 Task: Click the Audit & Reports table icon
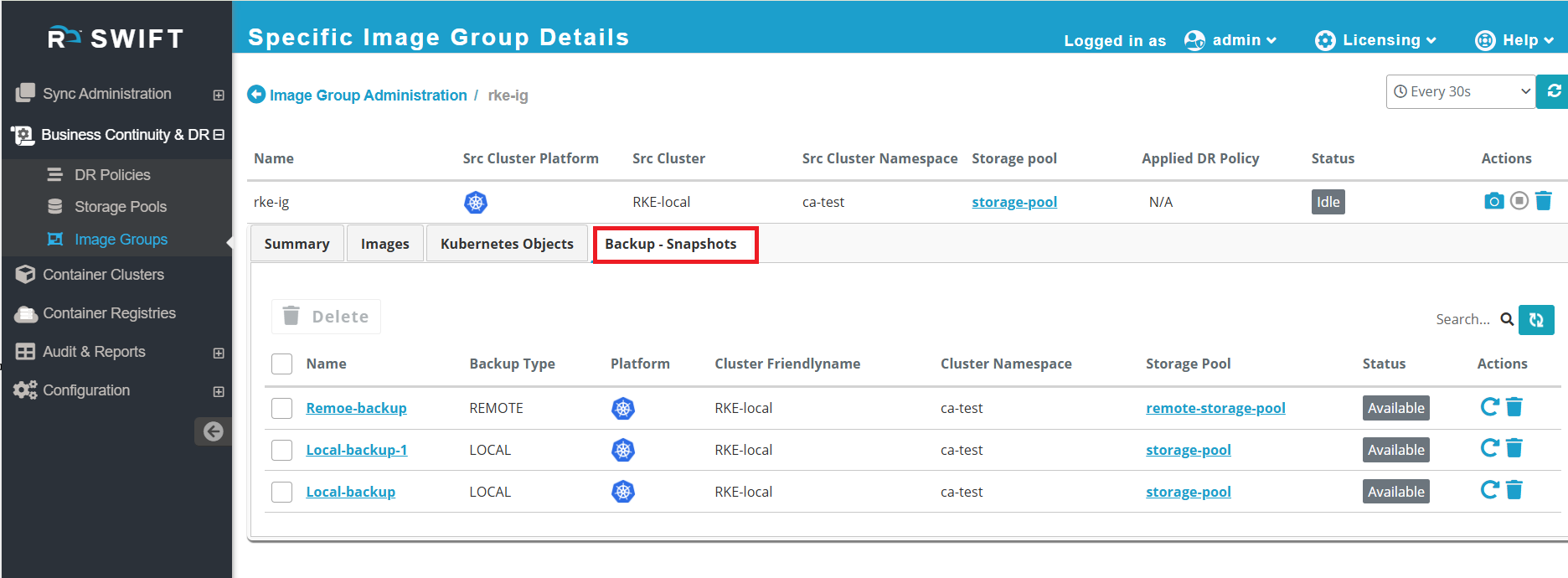coord(25,352)
